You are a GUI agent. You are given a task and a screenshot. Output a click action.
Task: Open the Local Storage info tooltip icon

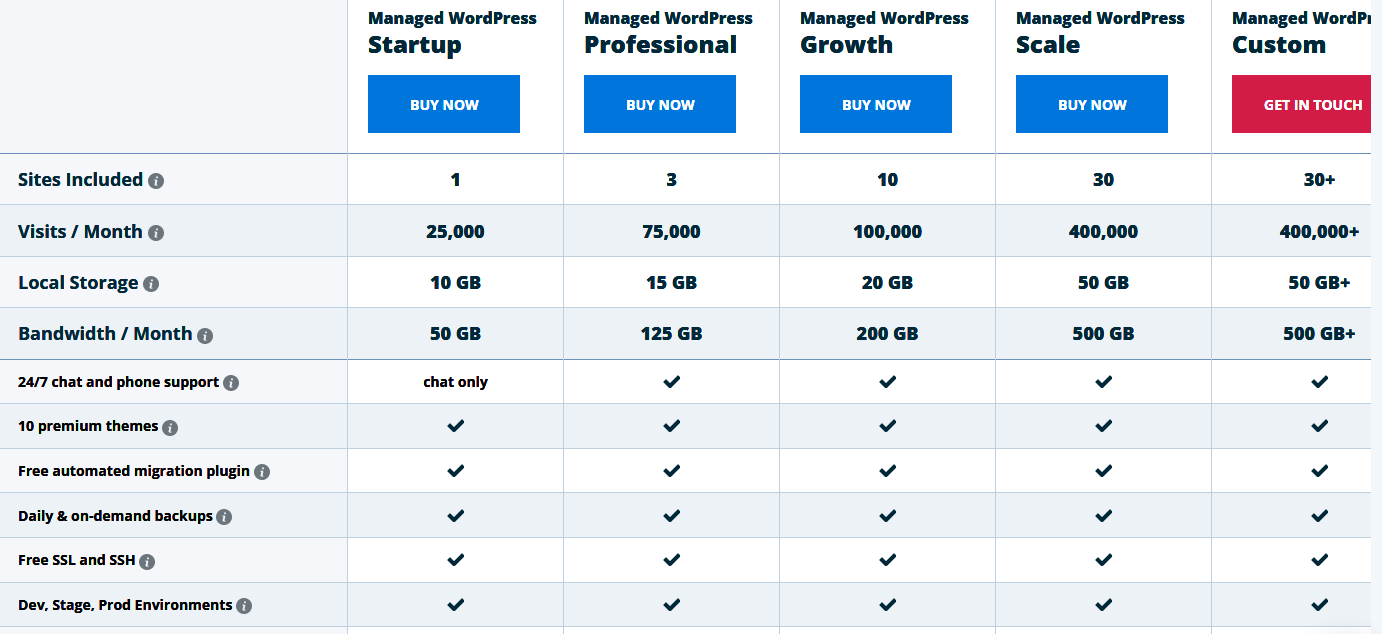pyautogui.click(x=151, y=284)
